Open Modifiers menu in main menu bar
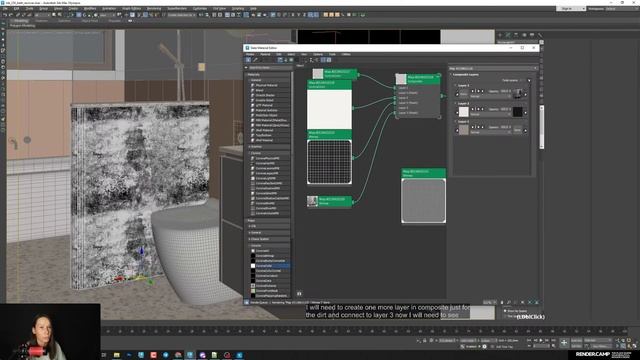640x360 pixels. click(90, 8)
